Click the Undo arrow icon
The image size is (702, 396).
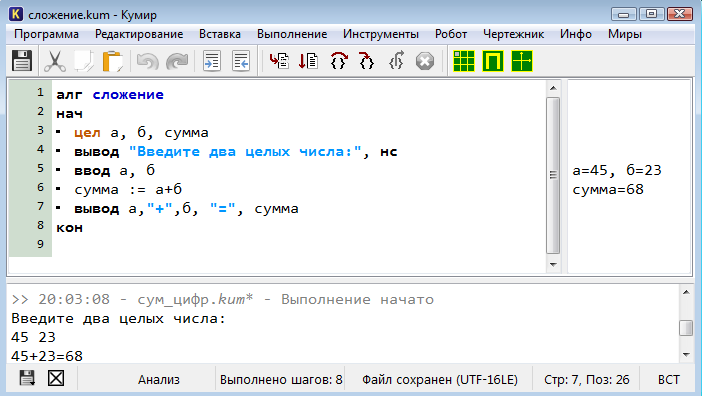coord(147,61)
